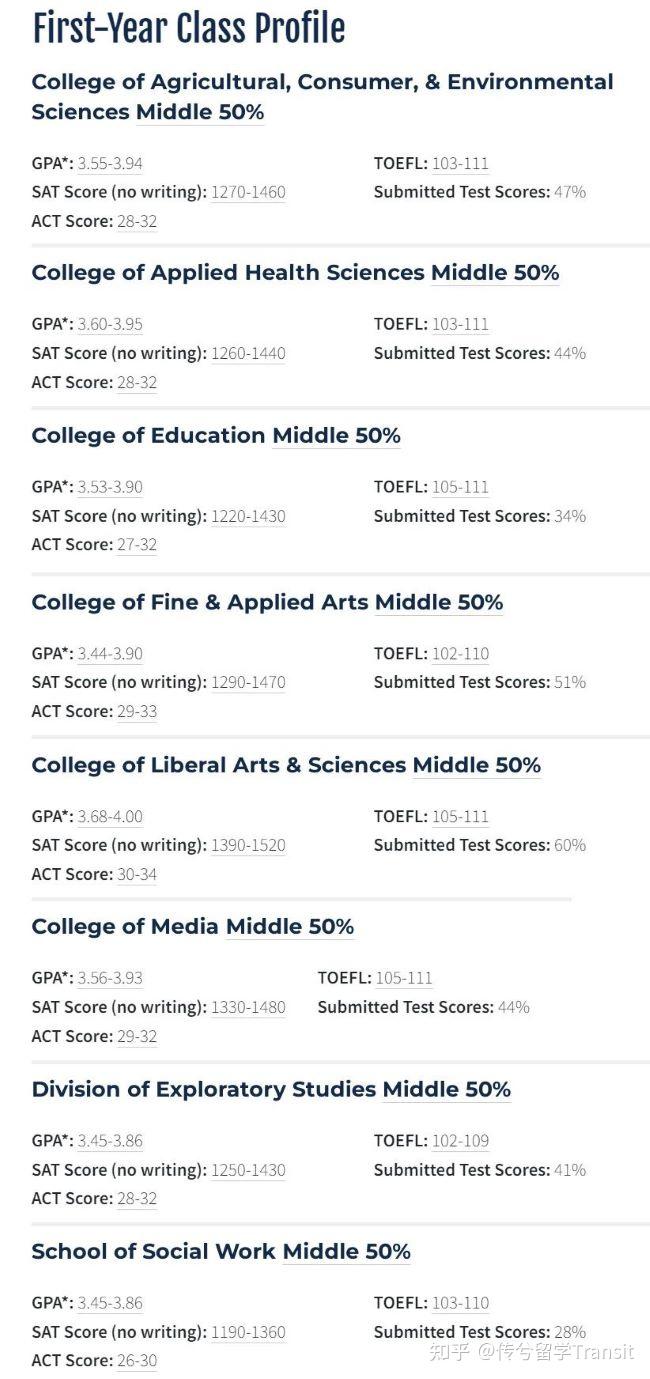650x1379 pixels.
Task: Click GPA value 3.53-3.90 under Education
Action: click(110, 487)
